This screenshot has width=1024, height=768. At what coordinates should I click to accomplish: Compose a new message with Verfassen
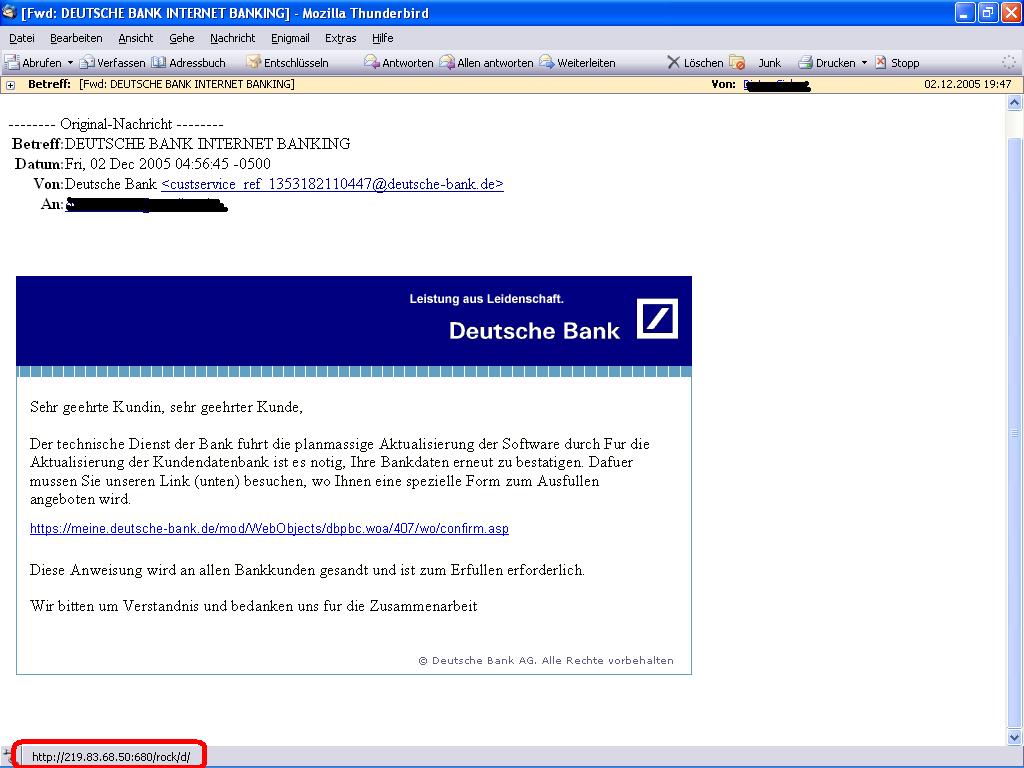(x=112, y=63)
